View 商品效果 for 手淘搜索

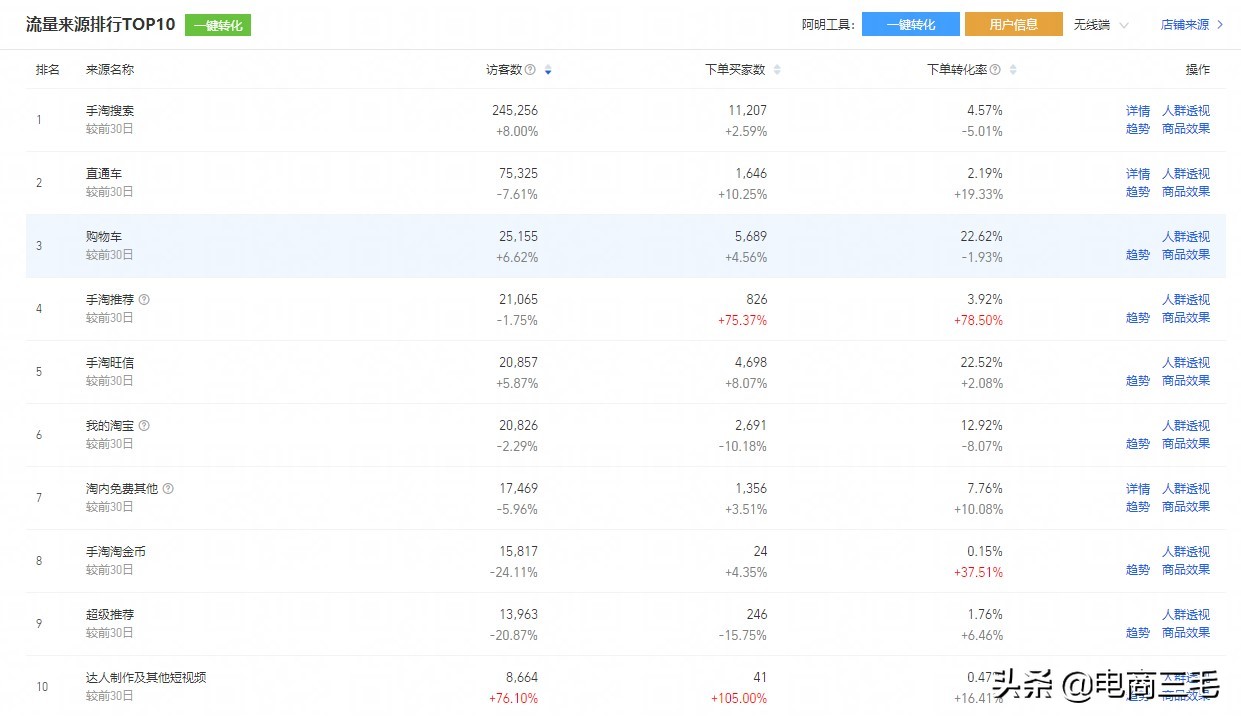pos(1186,129)
